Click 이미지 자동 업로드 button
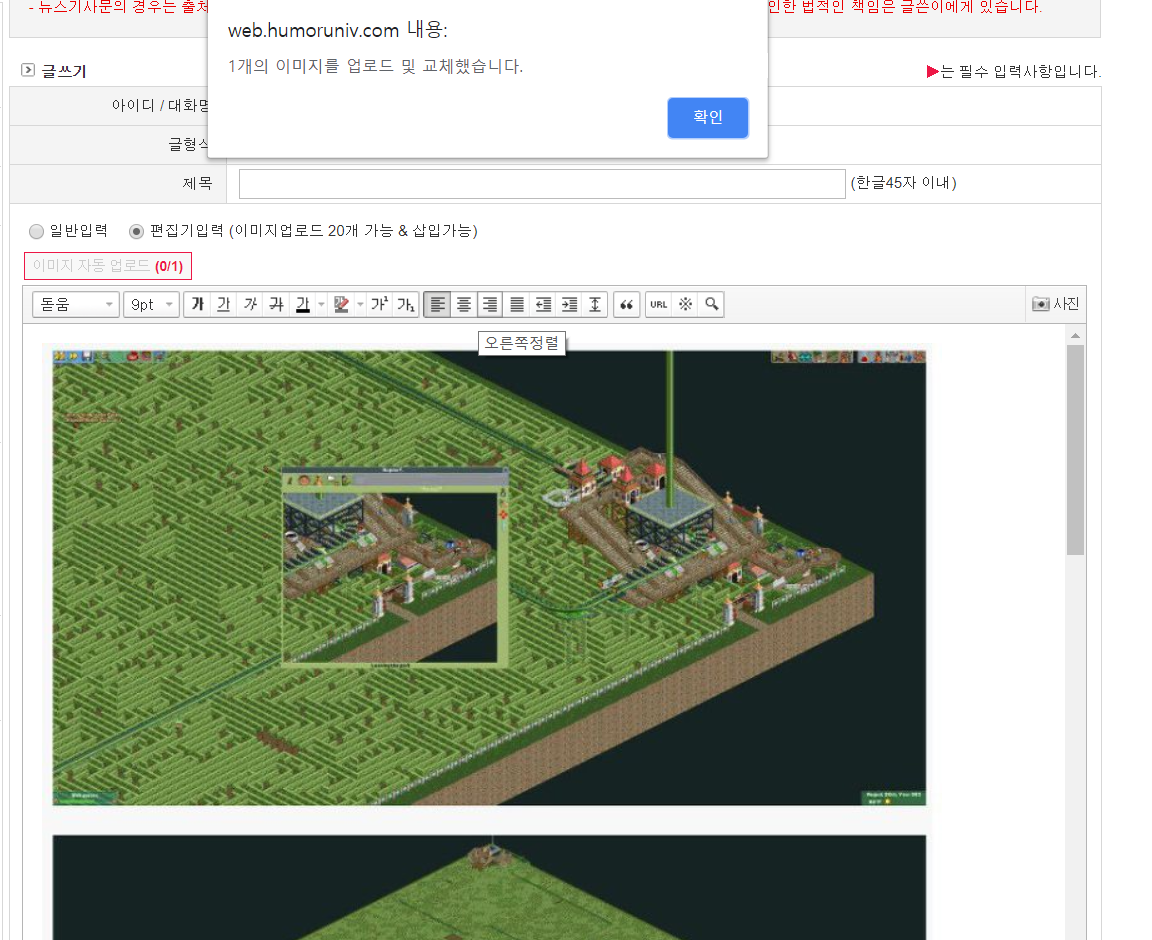The width and height of the screenshot is (1152, 940). coord(107,266)
